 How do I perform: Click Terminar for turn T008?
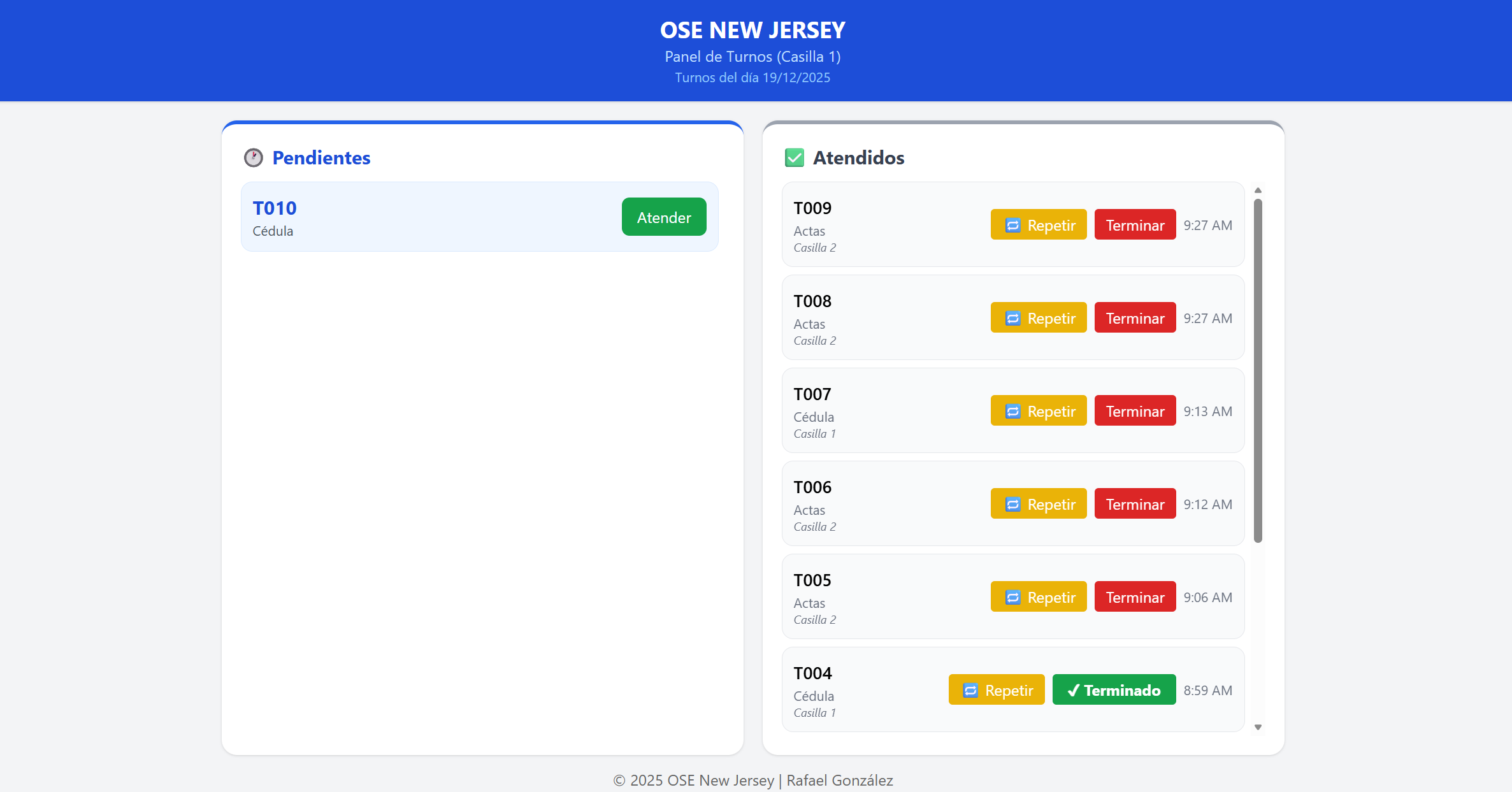1135,318
